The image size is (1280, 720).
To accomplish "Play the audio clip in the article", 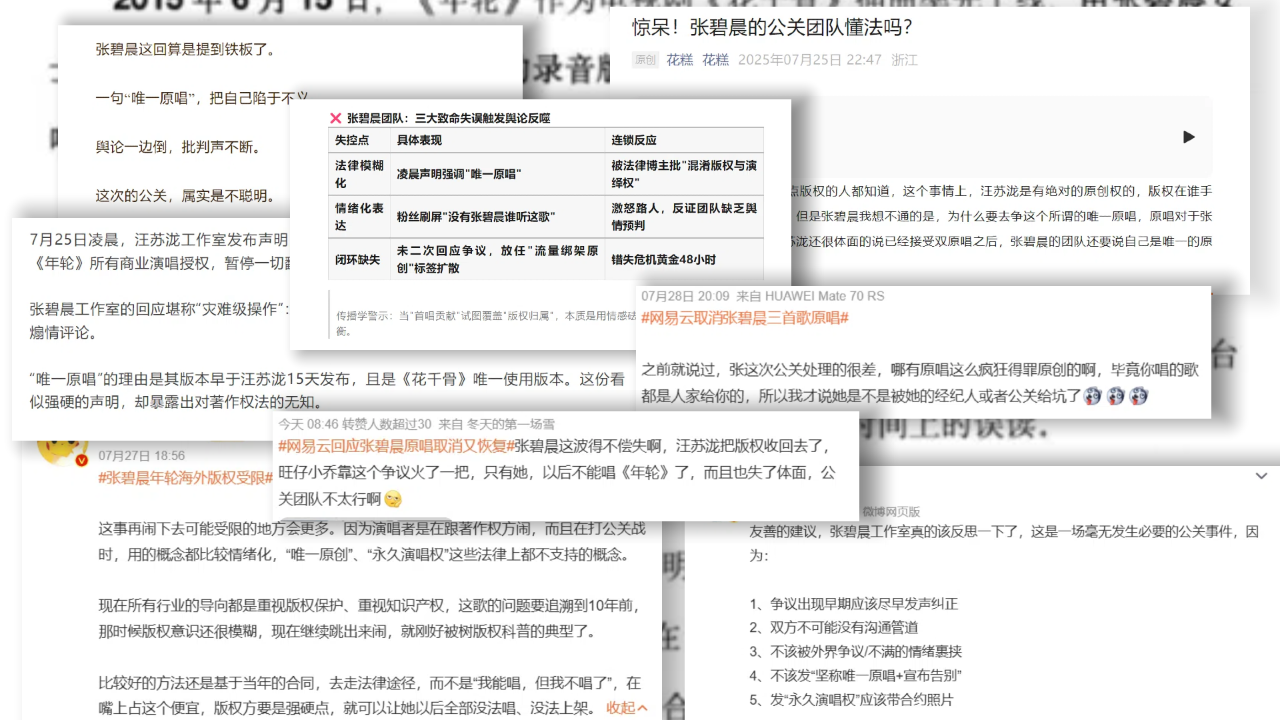I will 1189,137.
